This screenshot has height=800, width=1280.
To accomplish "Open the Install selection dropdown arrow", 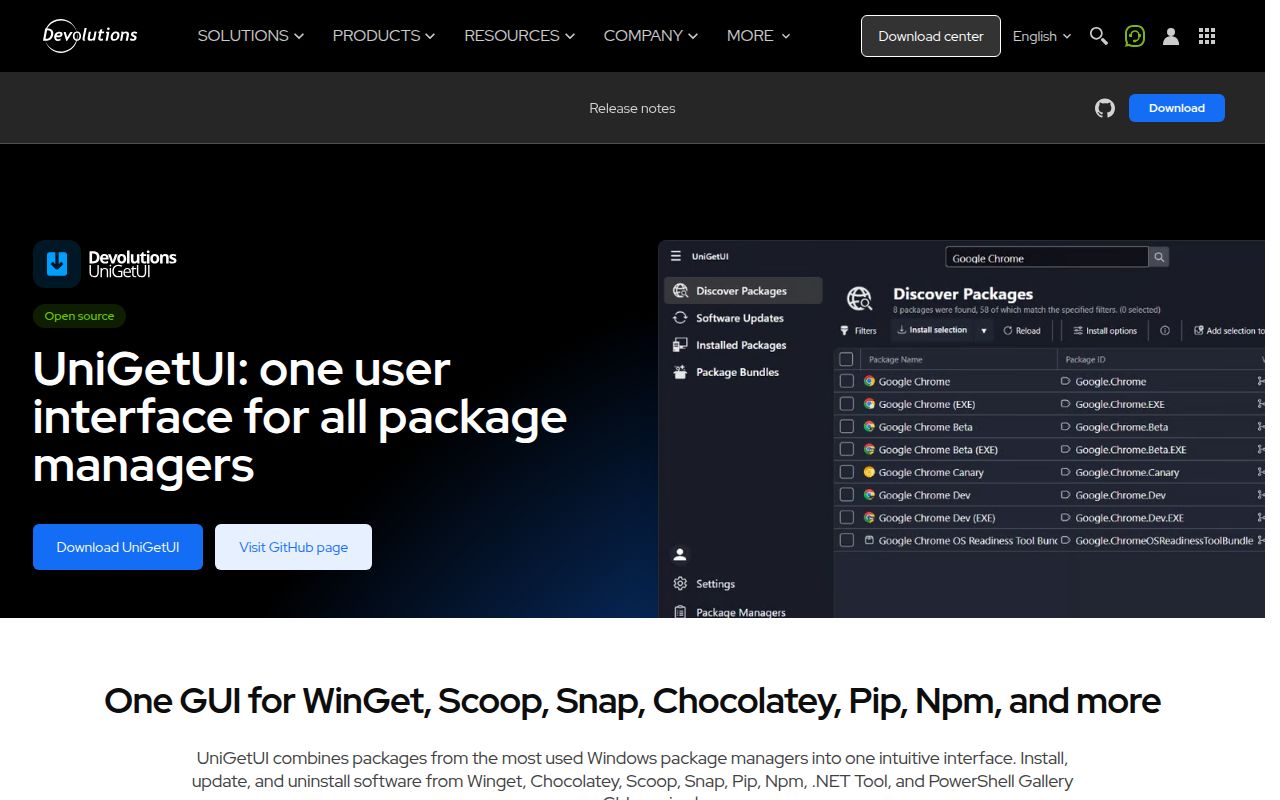I will (984, 331).
